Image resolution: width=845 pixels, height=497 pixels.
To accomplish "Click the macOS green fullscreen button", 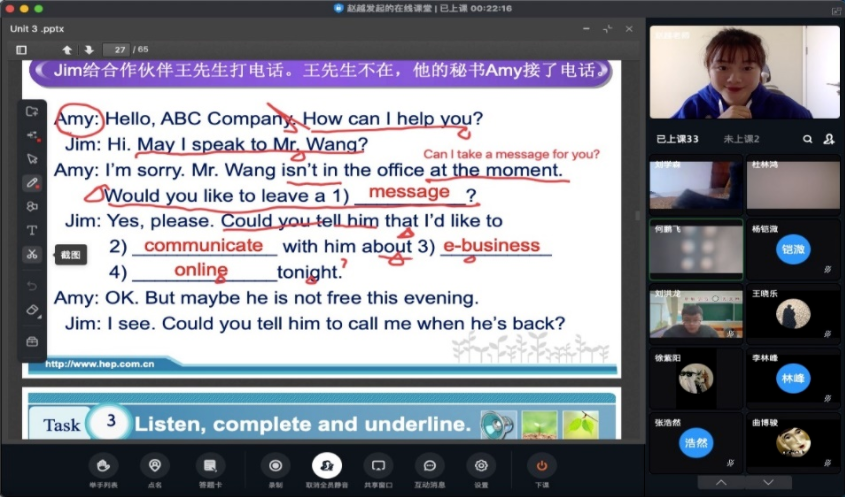I will 38,9.
